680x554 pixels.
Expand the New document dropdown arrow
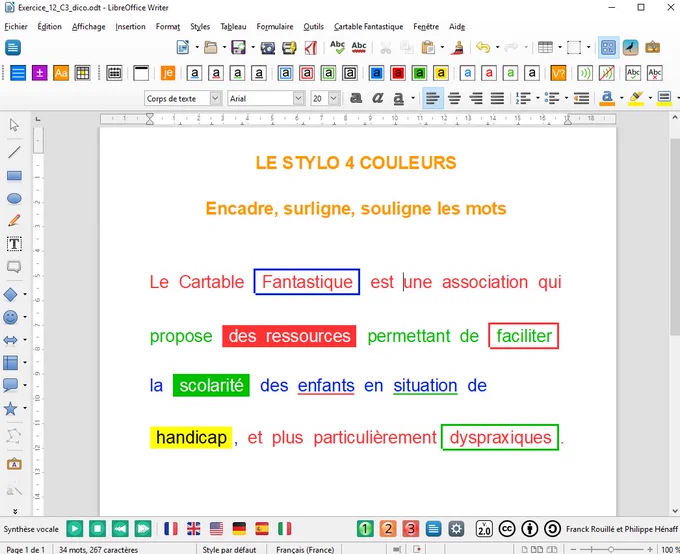click(196, 47)
